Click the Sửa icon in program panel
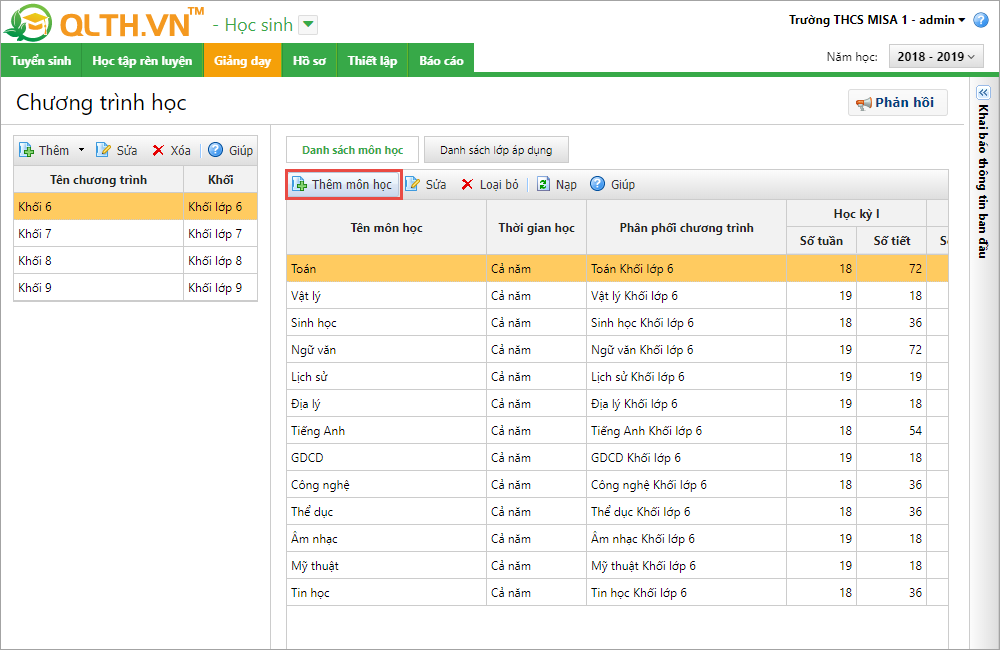 103,151
